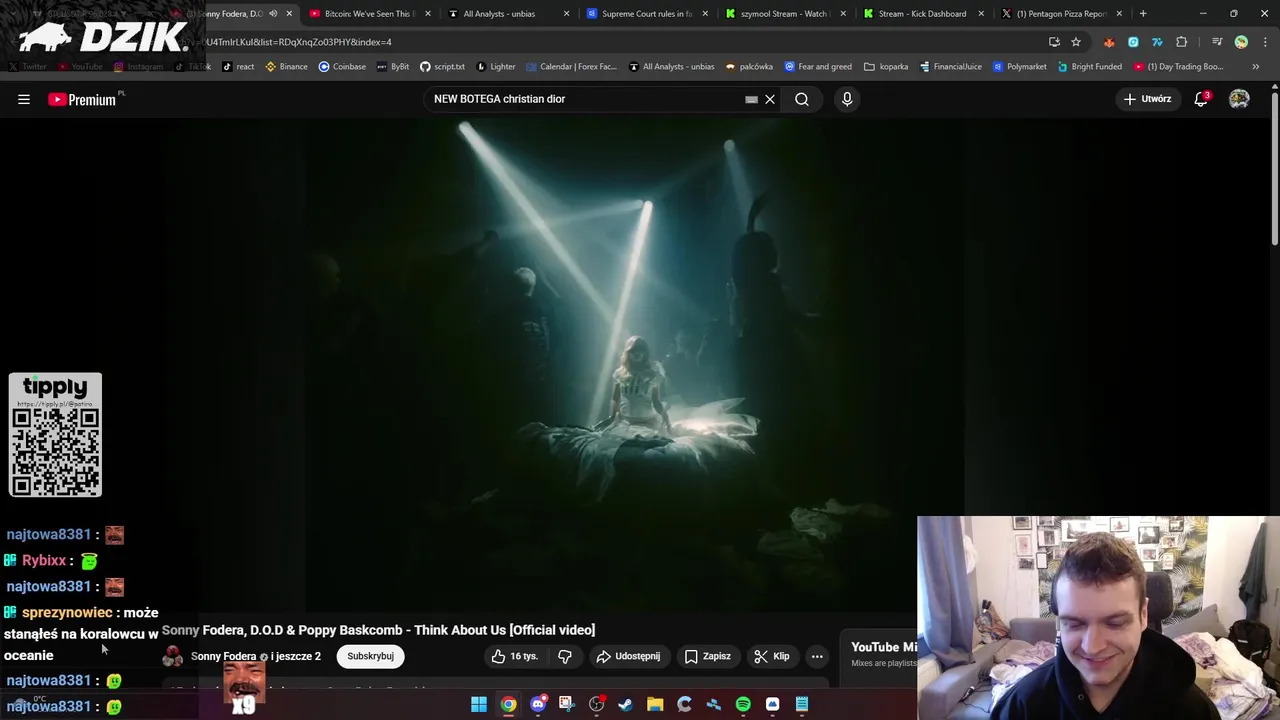
Task: Open OBS Studio from the taskbar
Action: 596,704
